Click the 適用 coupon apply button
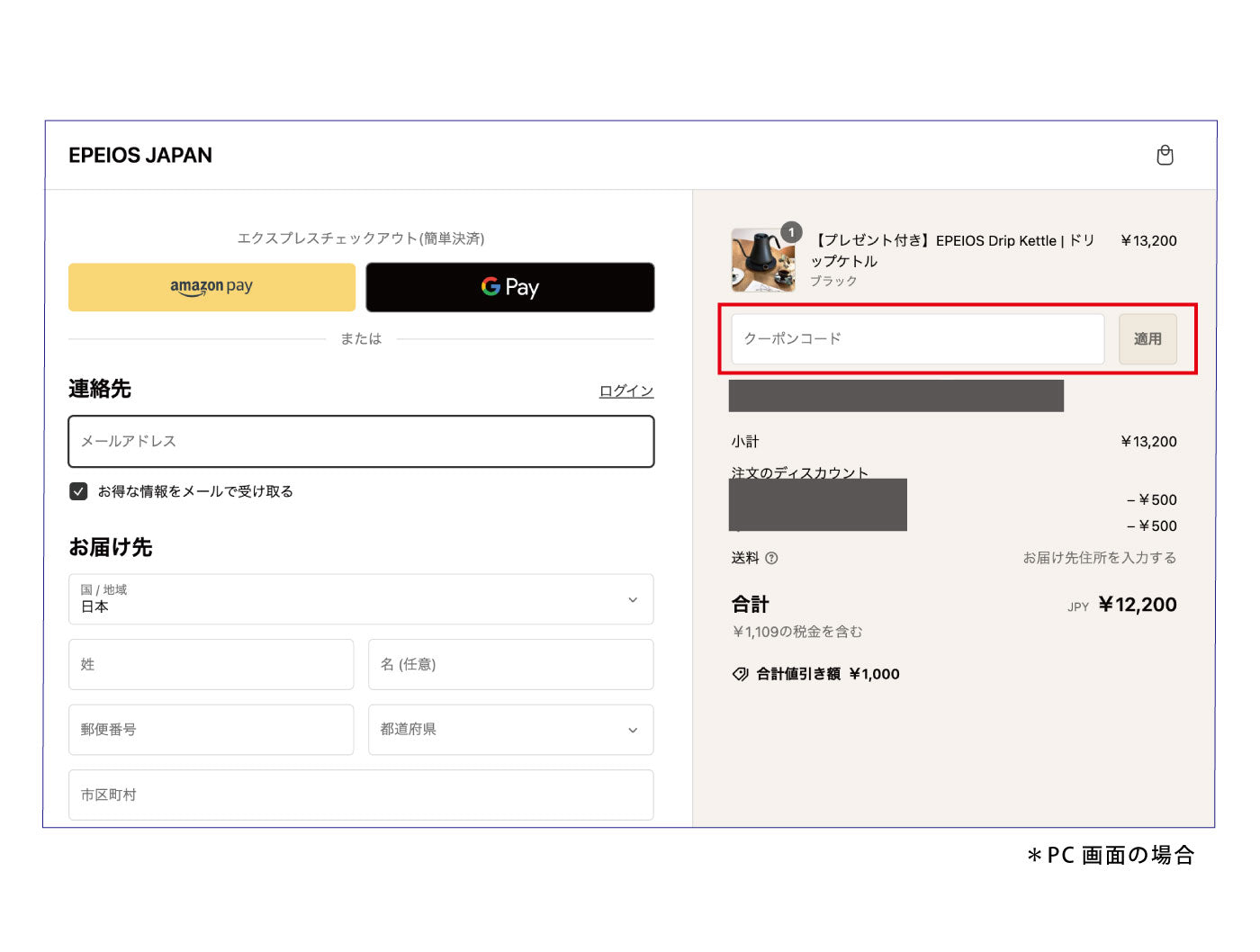 (x=1147, y=339)
